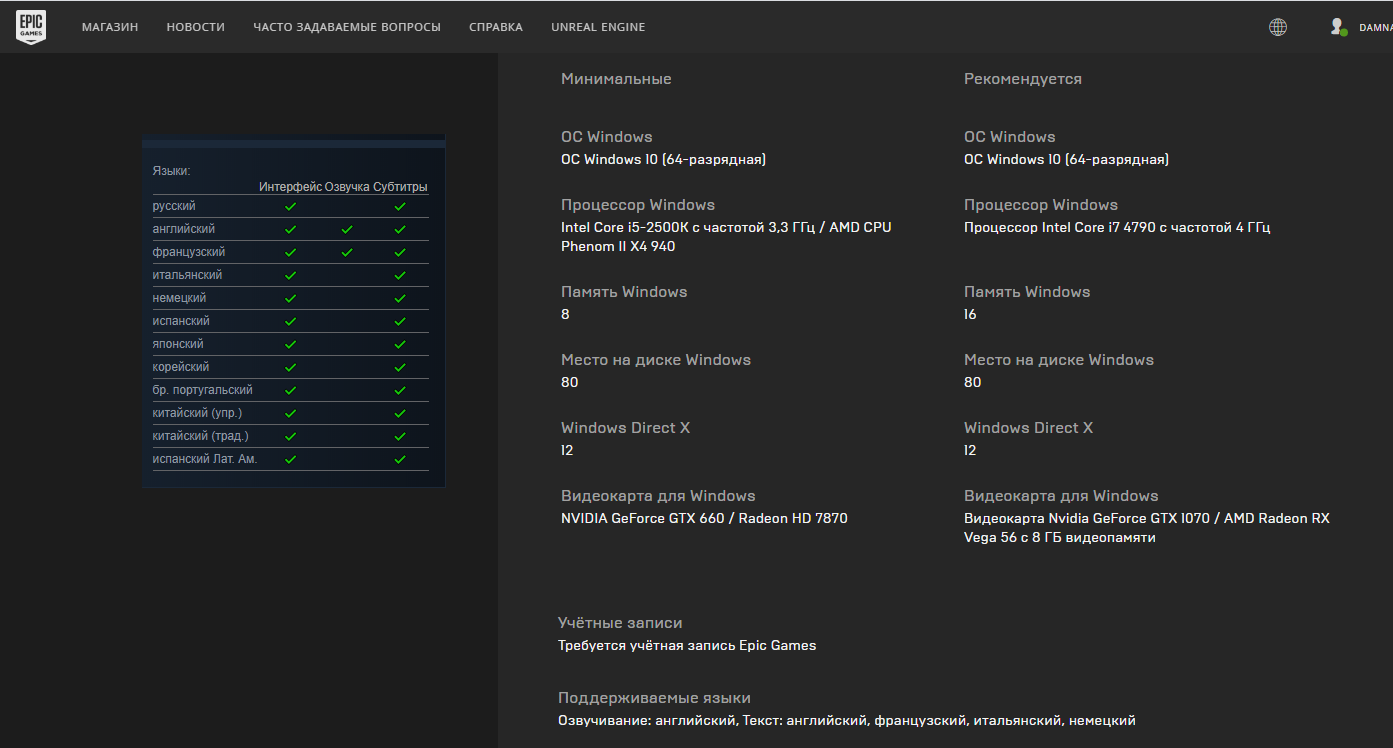Viewport: 1393px width, 748px height.
Task: Click the Учётные записи heading
Action: [620, 623]
